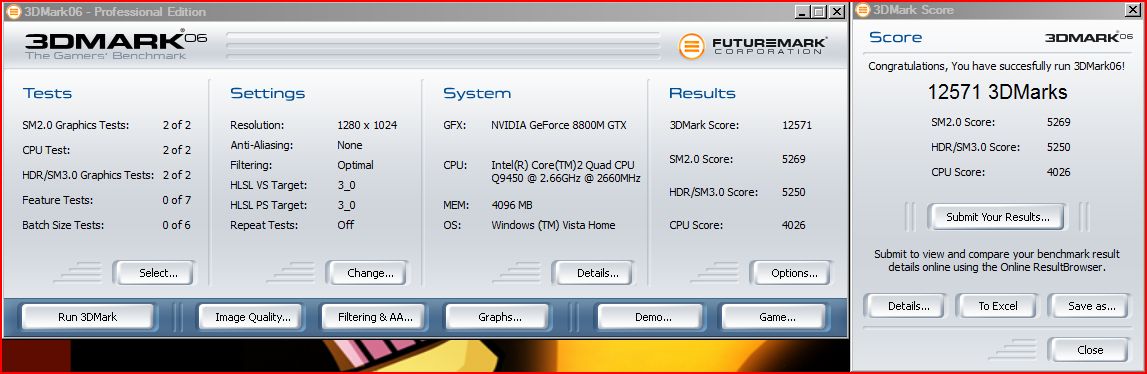
Task: Open the Filtering & AA... tool
Action: click(375, 317)
